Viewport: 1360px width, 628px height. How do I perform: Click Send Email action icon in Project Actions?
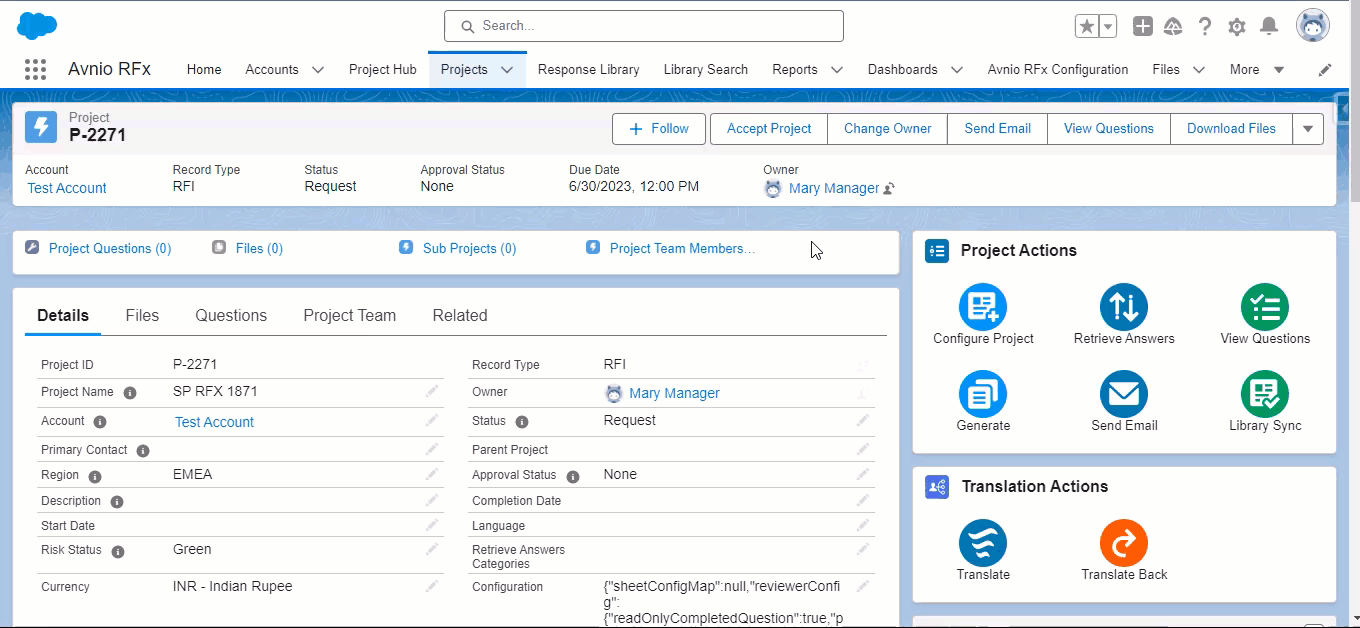(1124, 394)
